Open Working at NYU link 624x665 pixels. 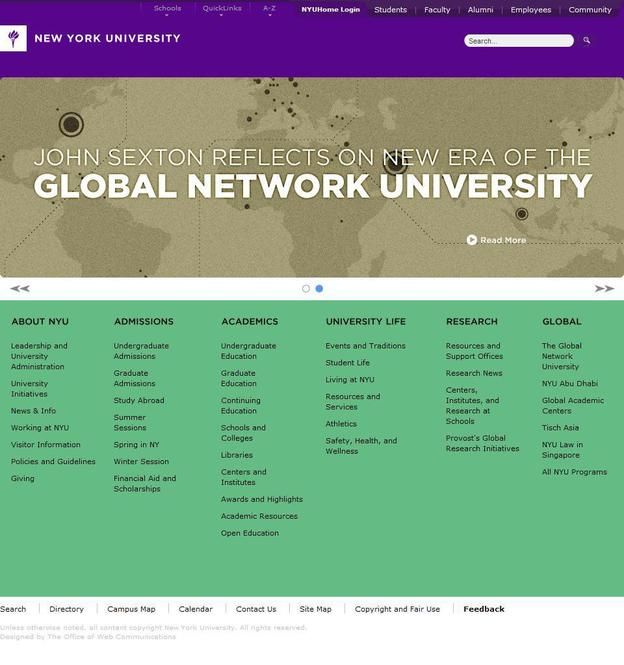pos(40,428)
